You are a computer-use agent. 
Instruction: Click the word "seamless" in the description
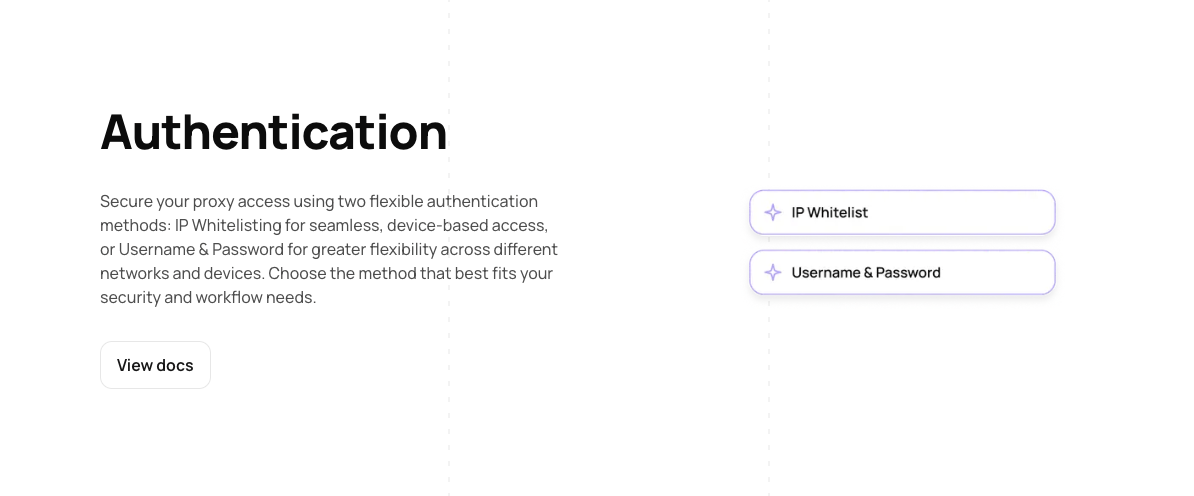[346, 226]
